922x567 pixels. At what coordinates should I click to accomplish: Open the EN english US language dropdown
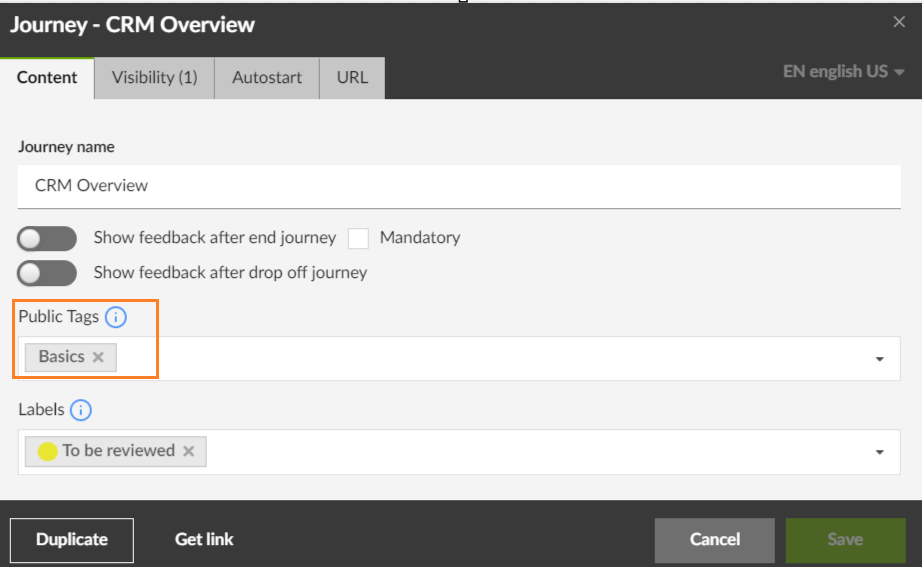[x=844, y=72]
